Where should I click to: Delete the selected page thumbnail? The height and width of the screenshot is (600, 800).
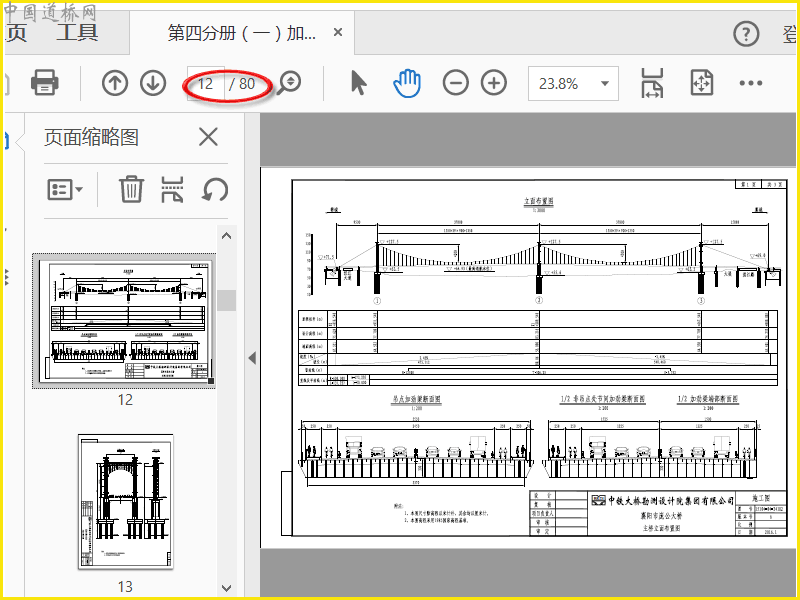tap(131, 189)
